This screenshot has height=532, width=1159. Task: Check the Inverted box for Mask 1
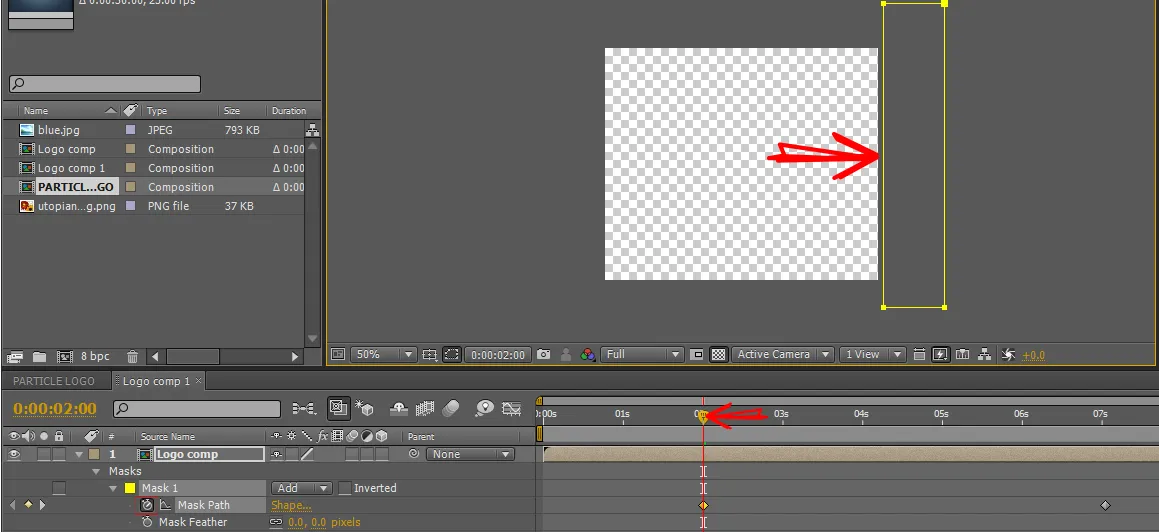344,488
